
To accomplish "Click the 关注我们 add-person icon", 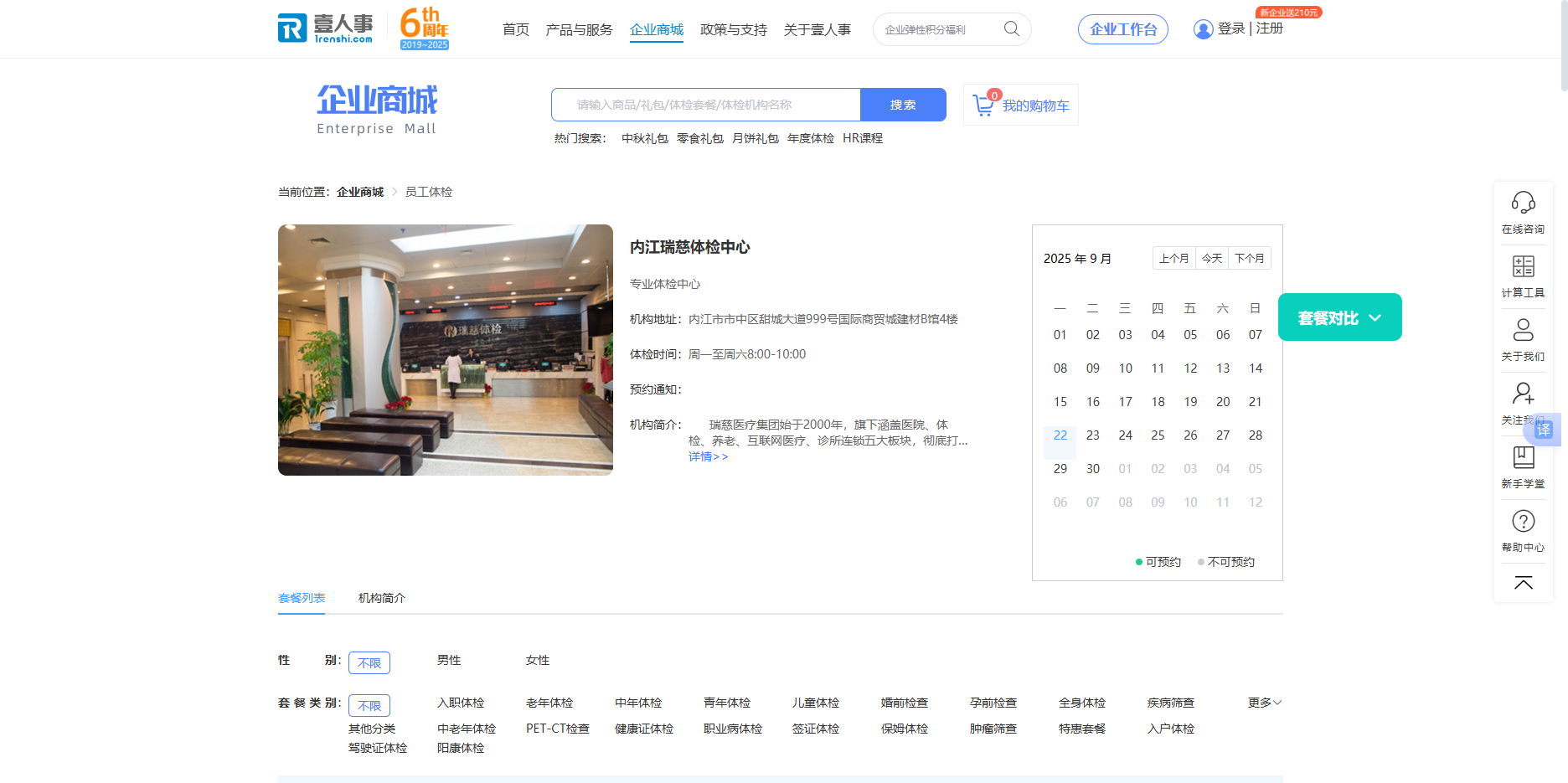I will click(1523, 393).
